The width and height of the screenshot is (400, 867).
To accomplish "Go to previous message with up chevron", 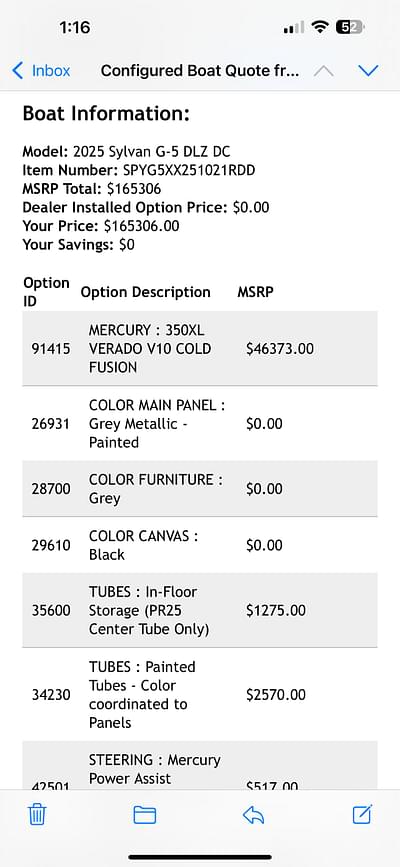I will tap(324, 71).
